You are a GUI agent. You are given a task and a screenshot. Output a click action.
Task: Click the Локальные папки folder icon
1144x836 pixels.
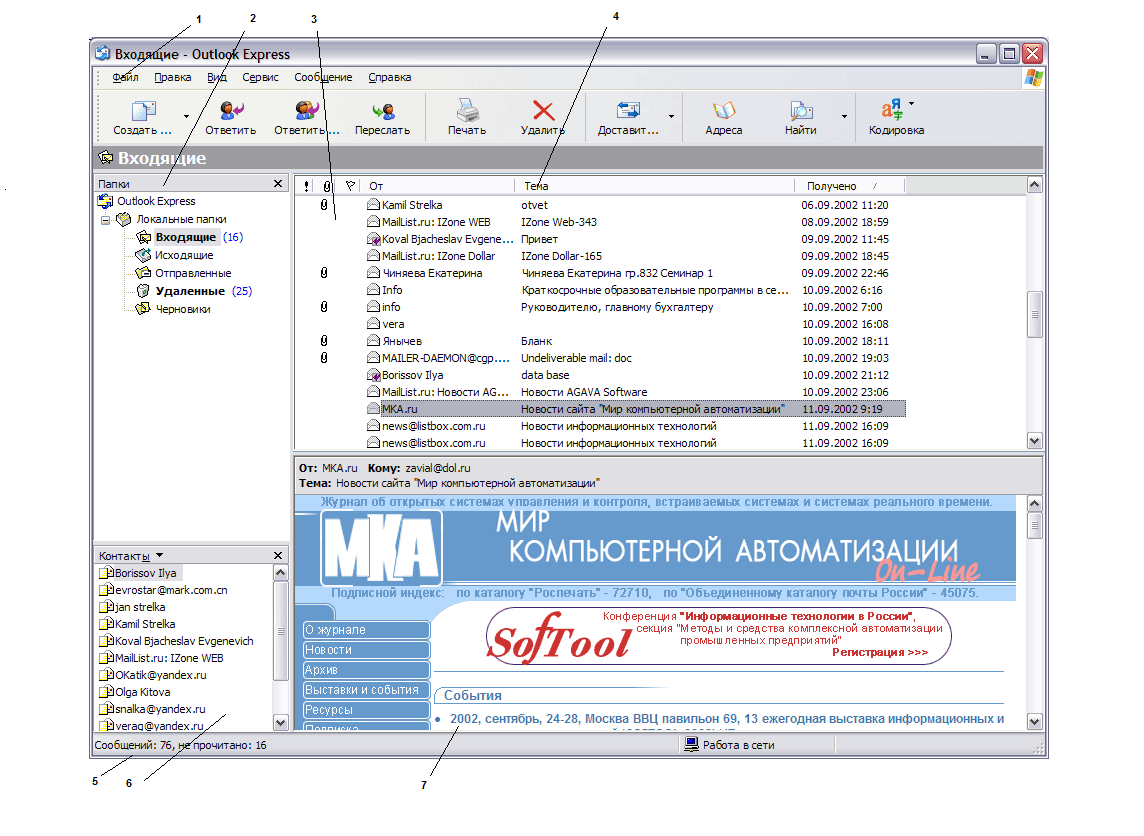[124, 219]
